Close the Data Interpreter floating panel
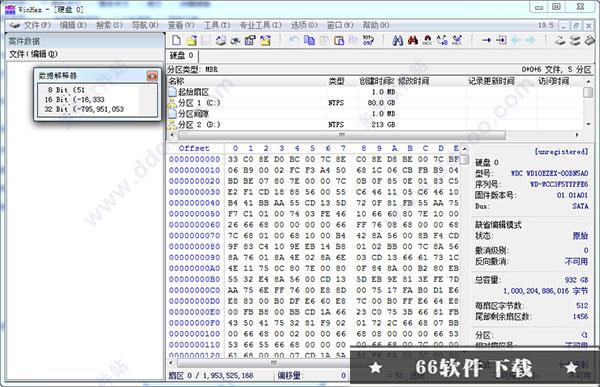The width and height of the screenshot is (600, 387). coord(152,76)
